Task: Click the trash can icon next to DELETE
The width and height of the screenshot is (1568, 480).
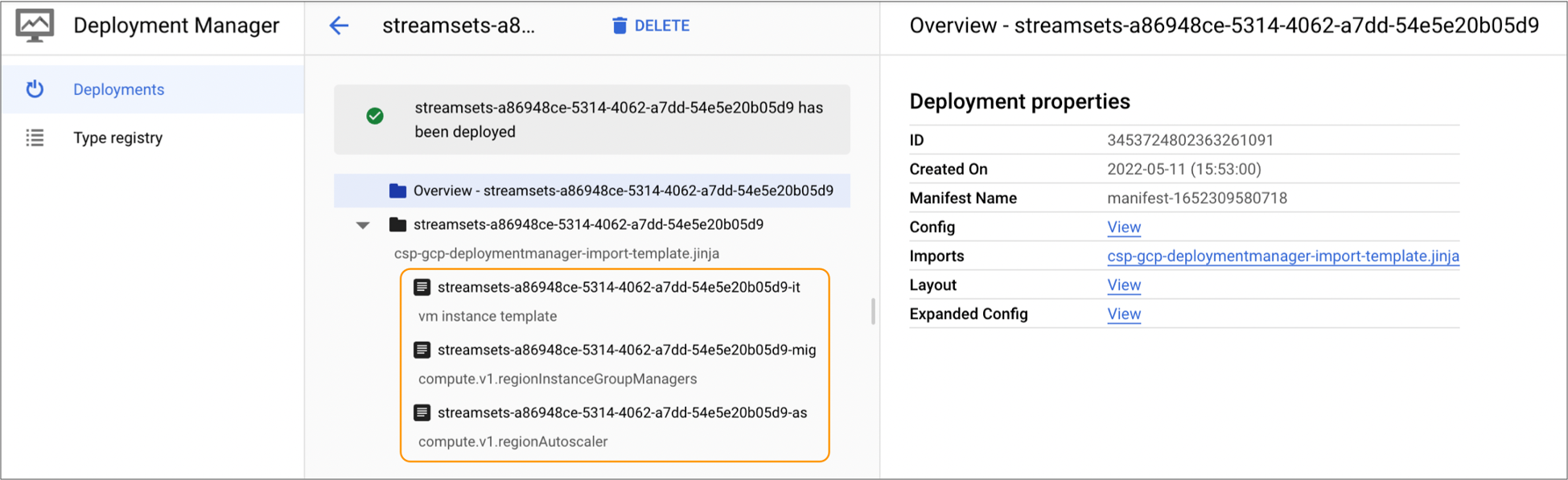Action: pyautogui.click(x=619, y=26)
